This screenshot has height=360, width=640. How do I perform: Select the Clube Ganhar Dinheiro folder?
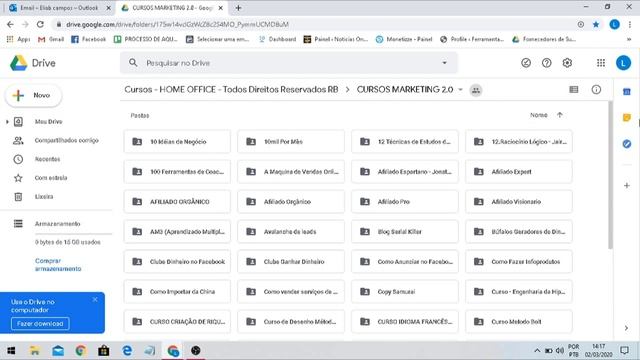[291, 262]
